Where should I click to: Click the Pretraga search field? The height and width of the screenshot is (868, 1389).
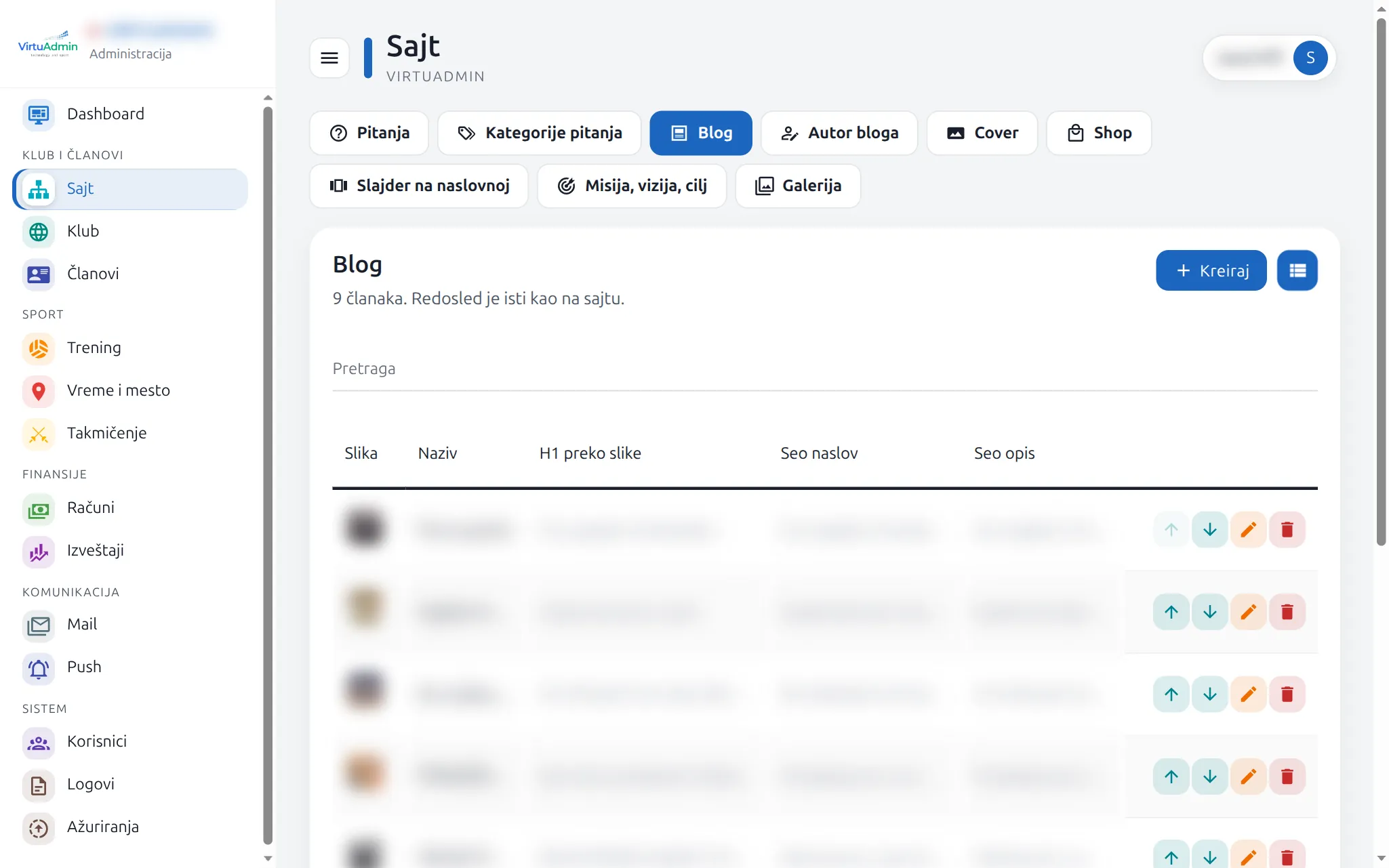[x=824, y=369]
